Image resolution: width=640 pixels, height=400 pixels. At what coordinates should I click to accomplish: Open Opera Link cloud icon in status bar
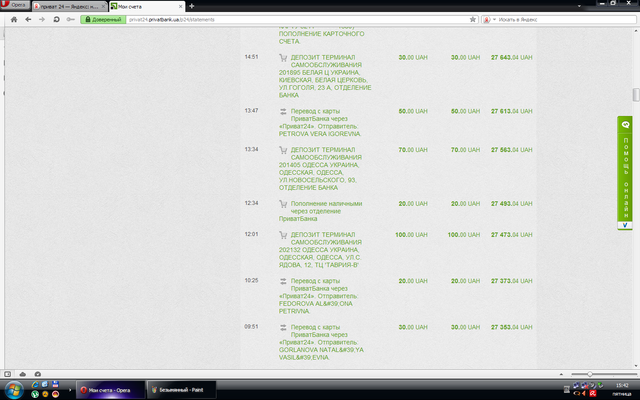pyautogui.click(x=23, y=374)
